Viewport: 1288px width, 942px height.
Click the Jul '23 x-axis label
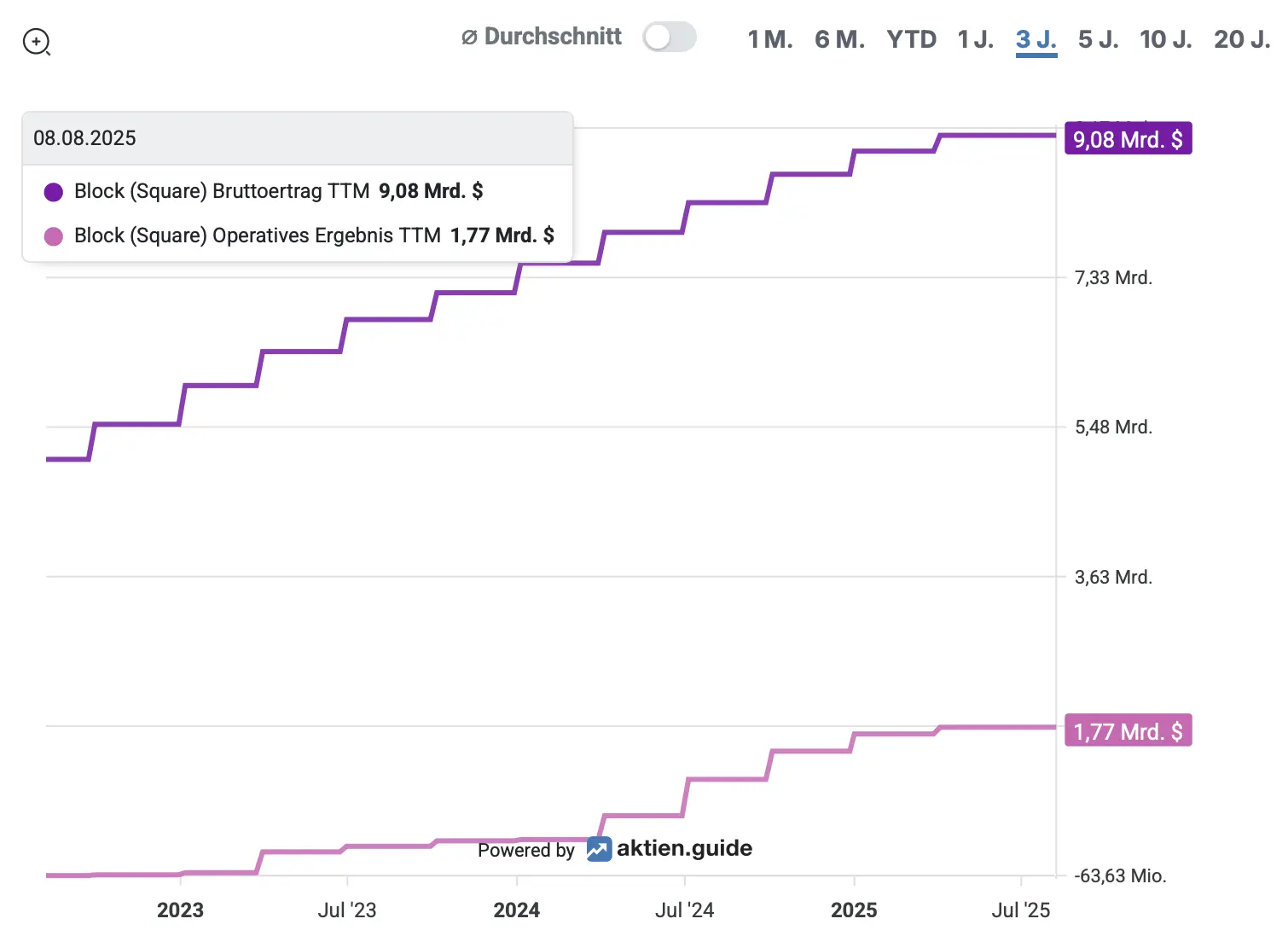(347, 910)
